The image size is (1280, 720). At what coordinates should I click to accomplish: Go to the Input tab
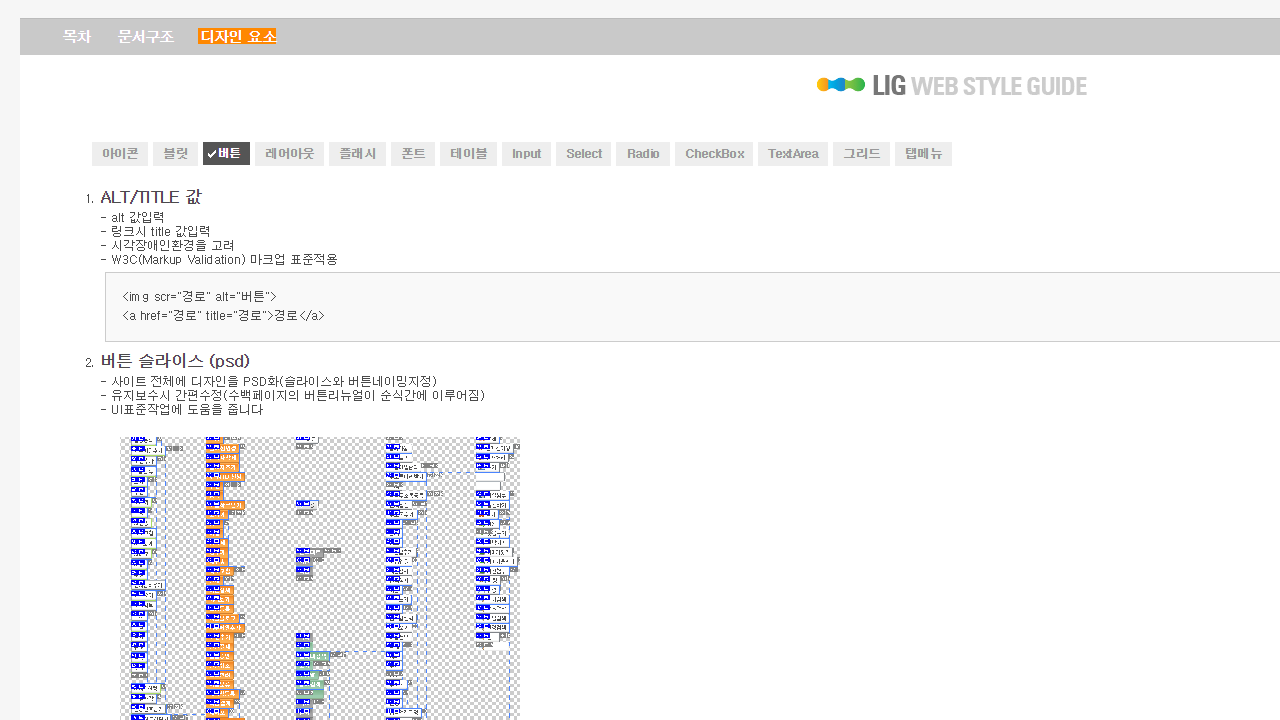526,154
